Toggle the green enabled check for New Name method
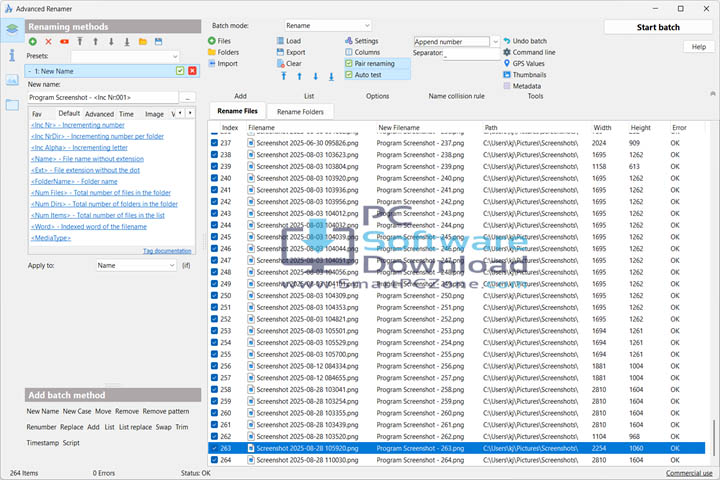Viewport: 720px width, 480px height. [x=180, y=71]
